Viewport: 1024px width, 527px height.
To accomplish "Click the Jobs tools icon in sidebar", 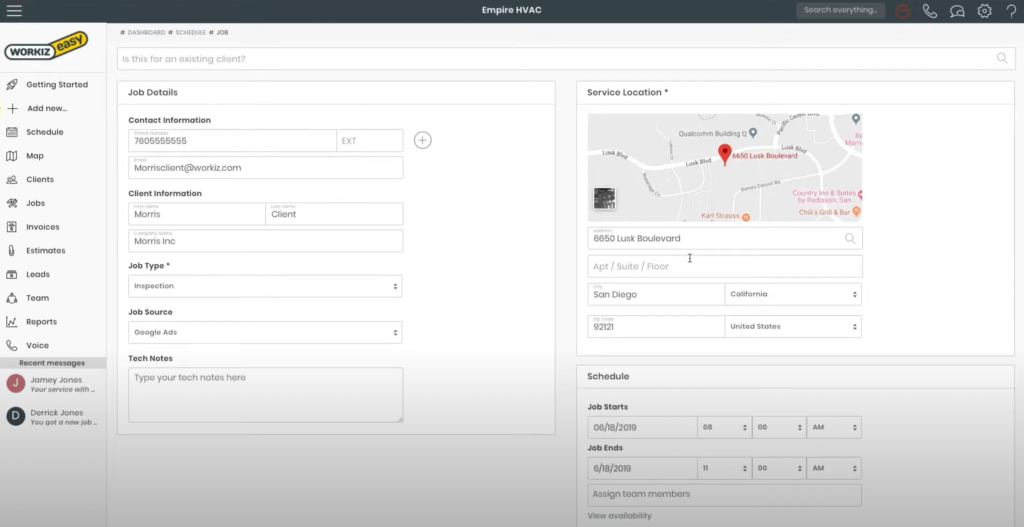I will [12, 203].
